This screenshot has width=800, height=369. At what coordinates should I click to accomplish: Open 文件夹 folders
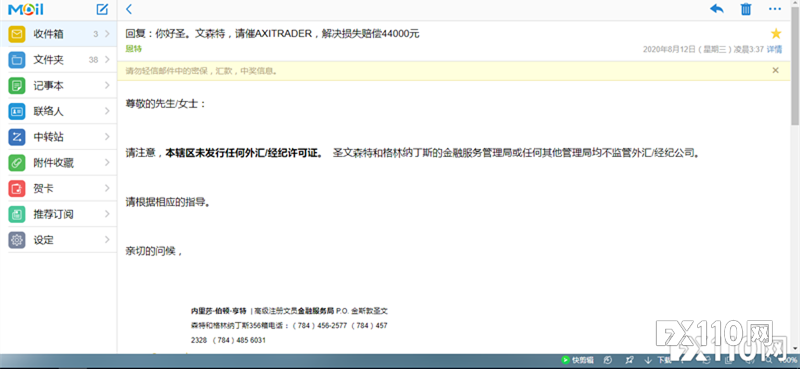pos(59,60)
